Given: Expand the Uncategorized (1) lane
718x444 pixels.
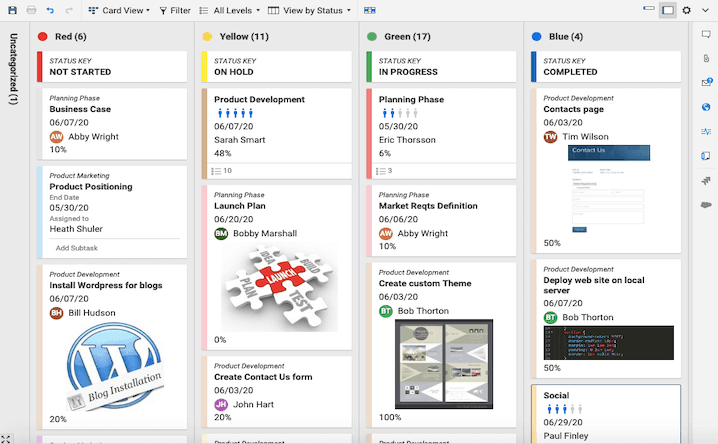Looking at the screenshot, I should pos(13,69).
